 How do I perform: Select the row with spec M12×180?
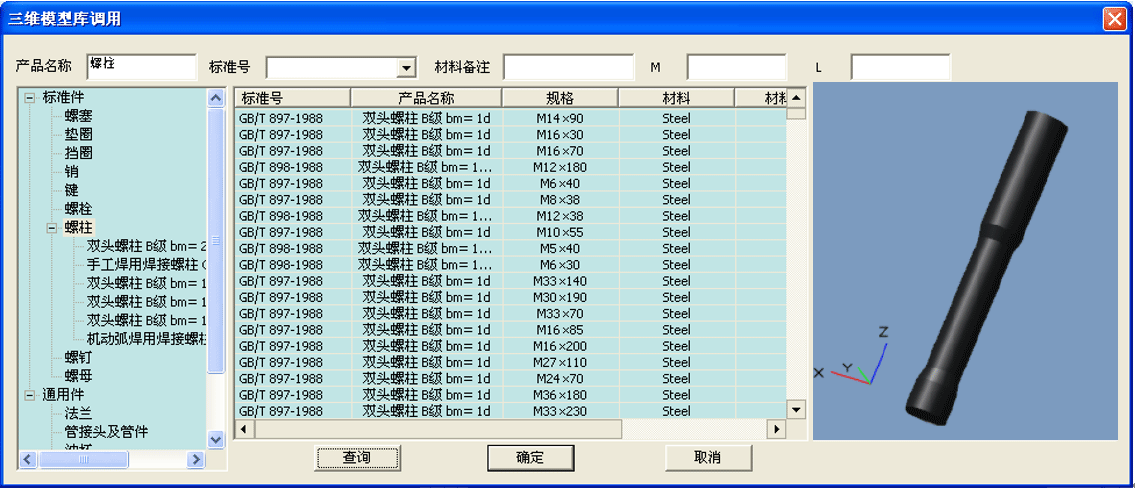[510, 167]
